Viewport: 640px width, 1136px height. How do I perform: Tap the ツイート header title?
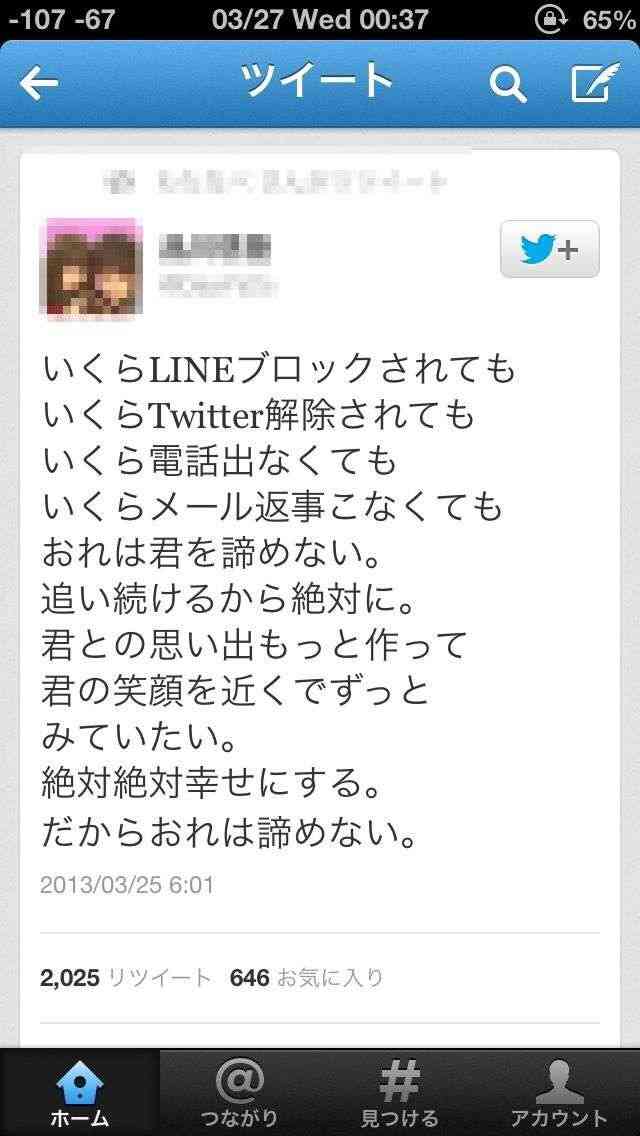pos(319,81)
